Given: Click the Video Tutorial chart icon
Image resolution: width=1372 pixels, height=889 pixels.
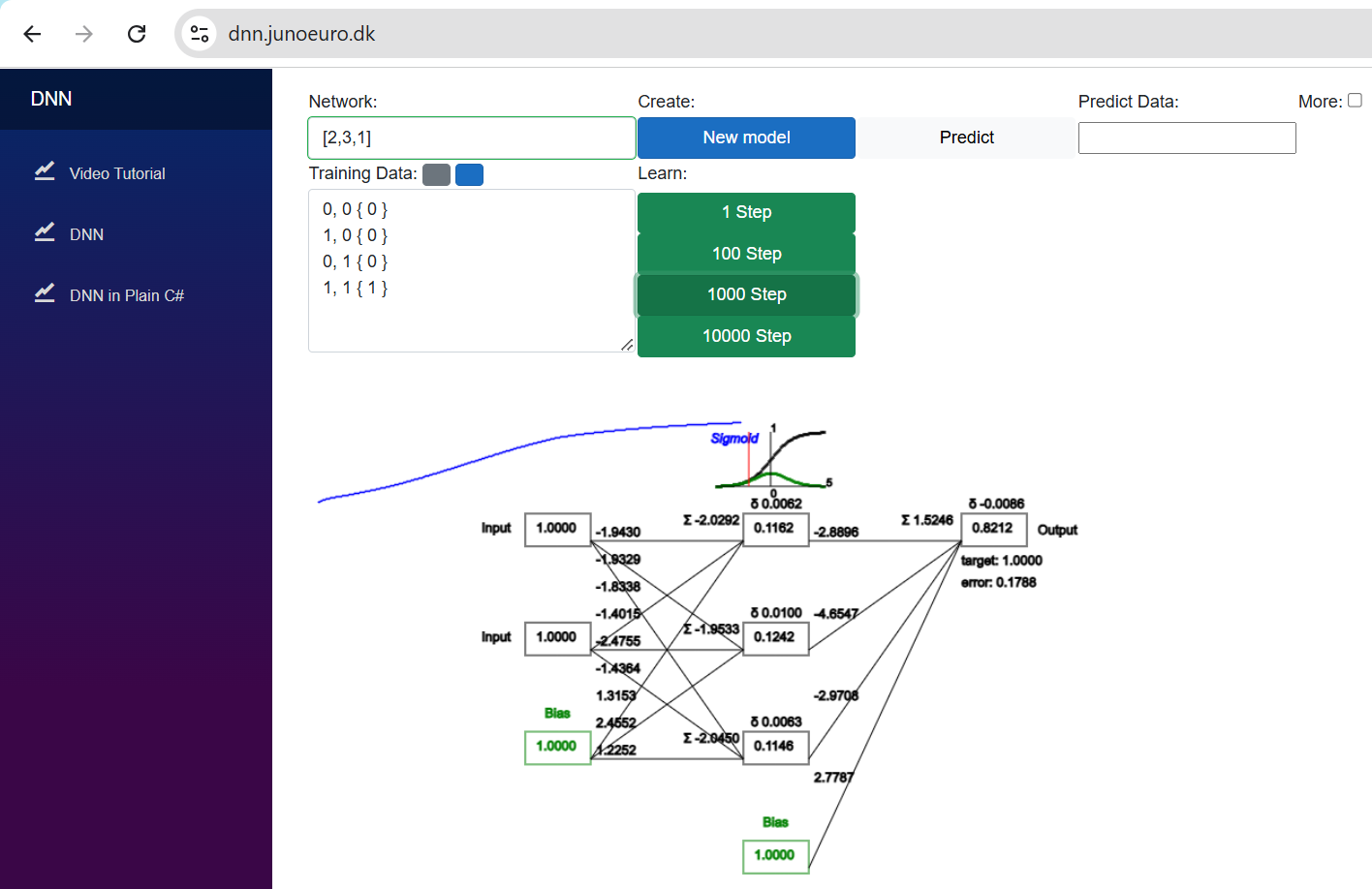Looking at the screenshot, I should click(45, 171).
